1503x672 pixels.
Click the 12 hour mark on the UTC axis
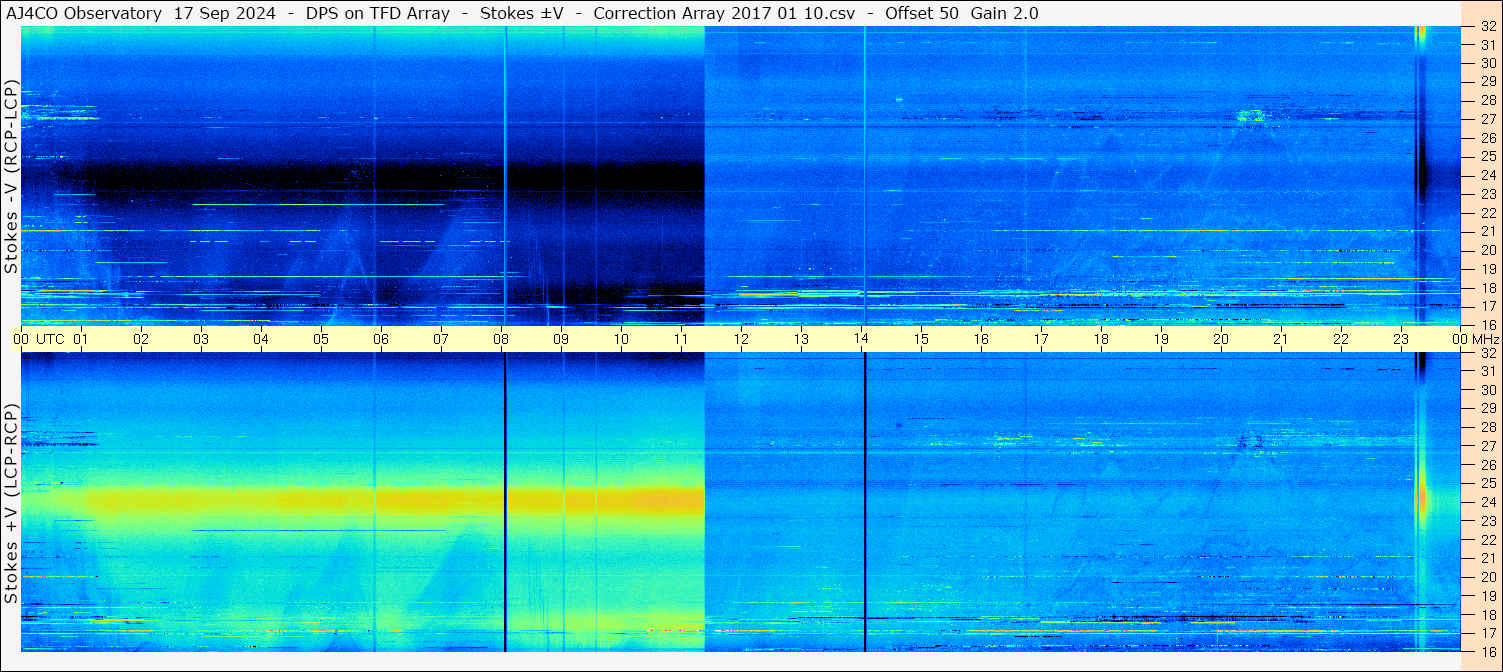[741, 339]
